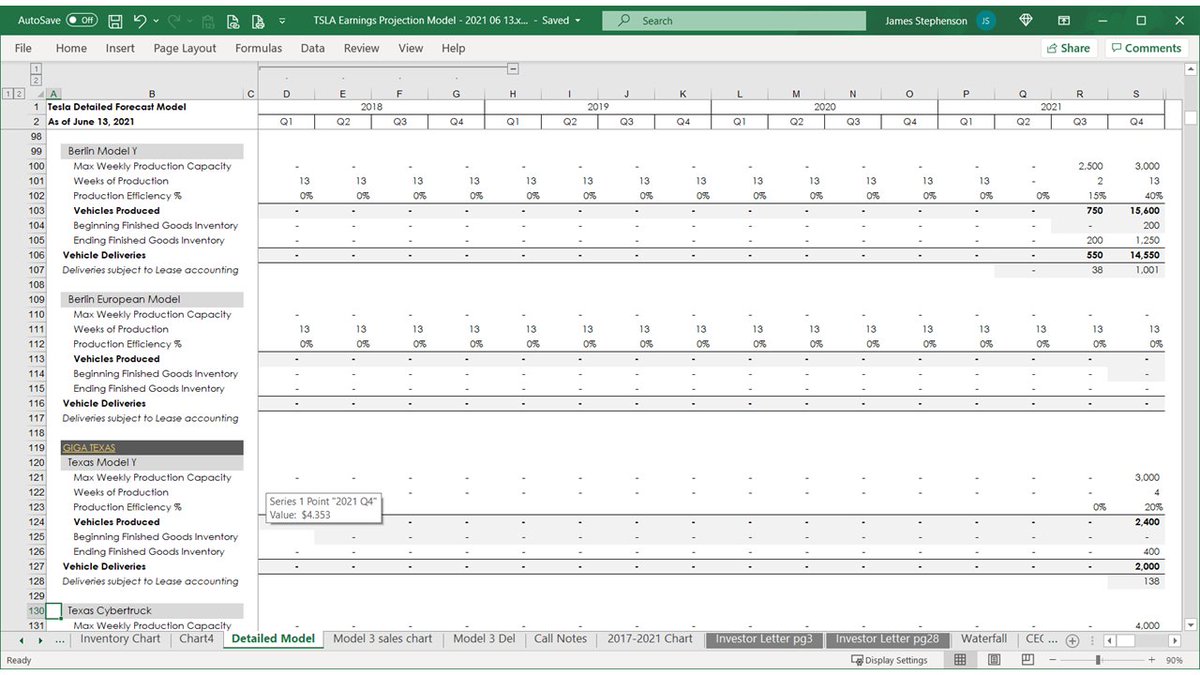Viewport: 1200px width, 675px height.
Task: Open the Help ribbon tab
Action: pyautogui.click(x=453, y=48)
